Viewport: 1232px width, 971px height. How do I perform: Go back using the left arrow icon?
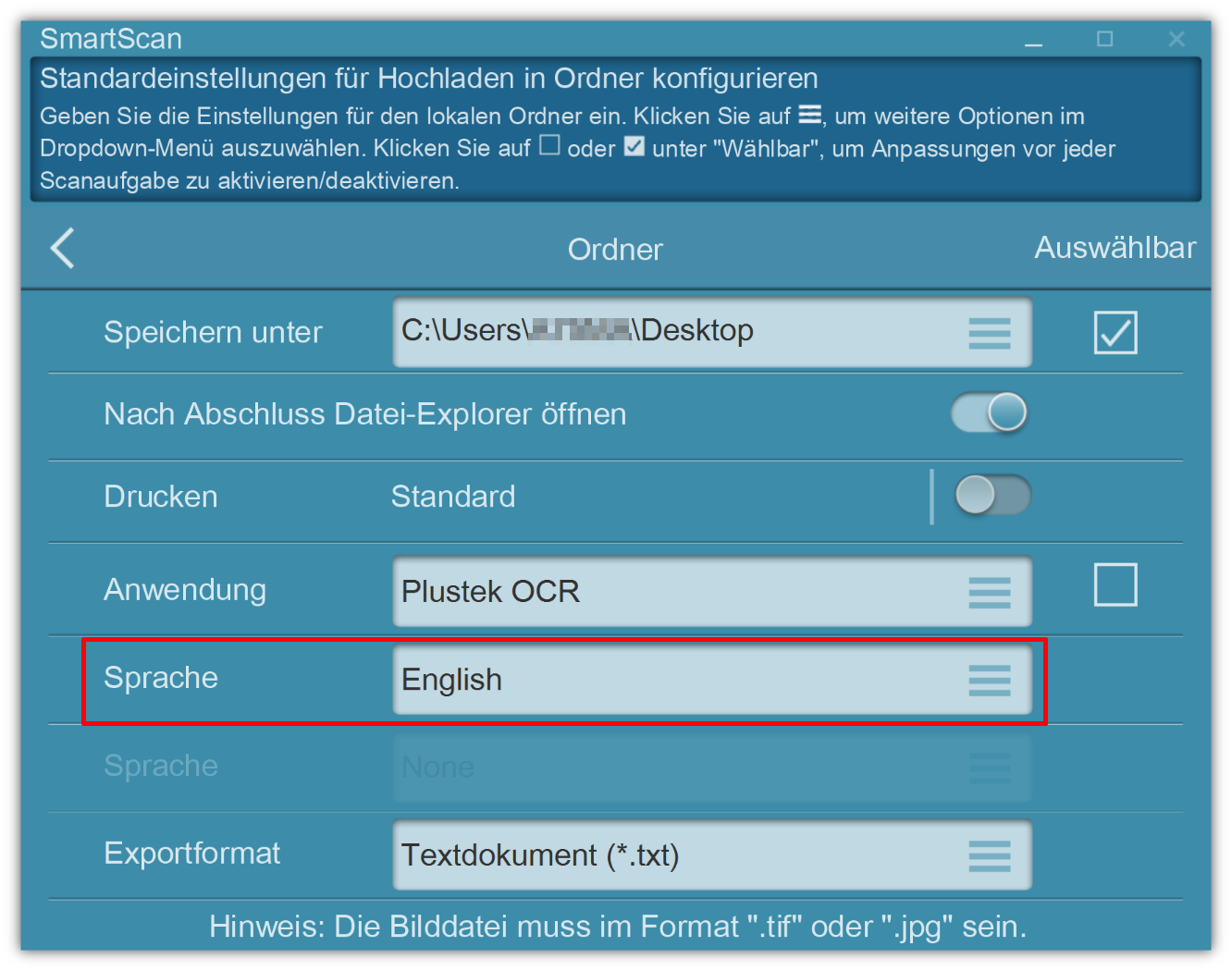click(63, 248)
